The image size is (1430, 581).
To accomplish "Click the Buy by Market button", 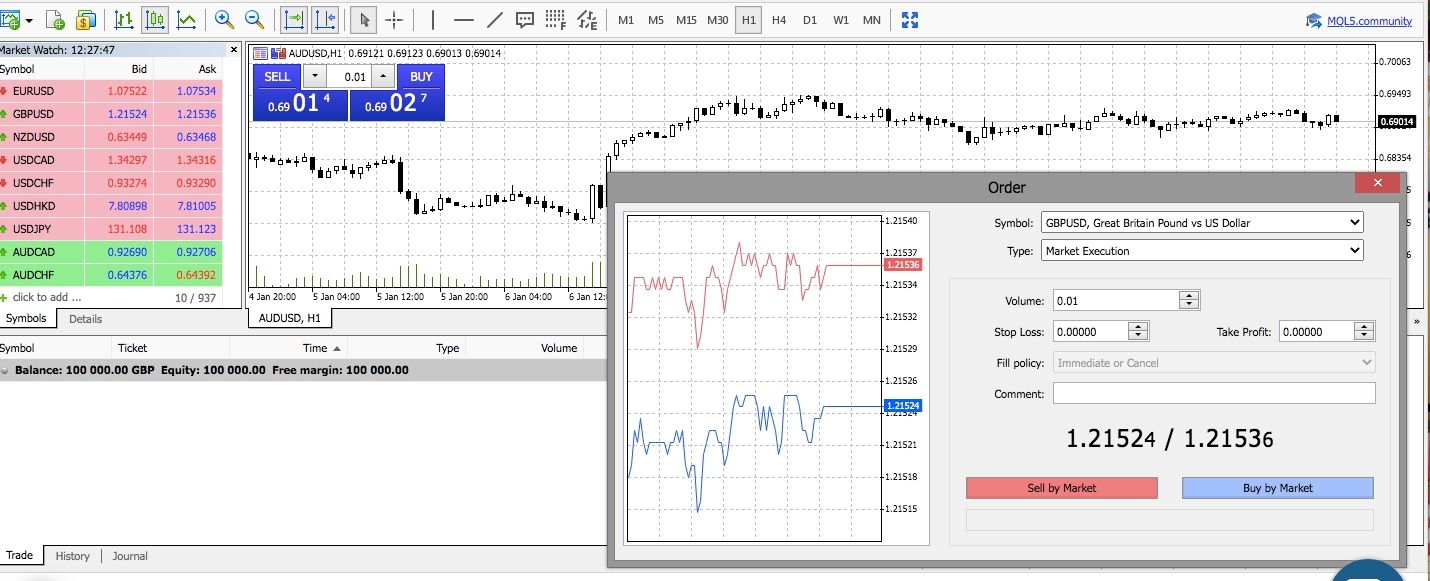I will pyautogui.click(x=1277, y=488).
